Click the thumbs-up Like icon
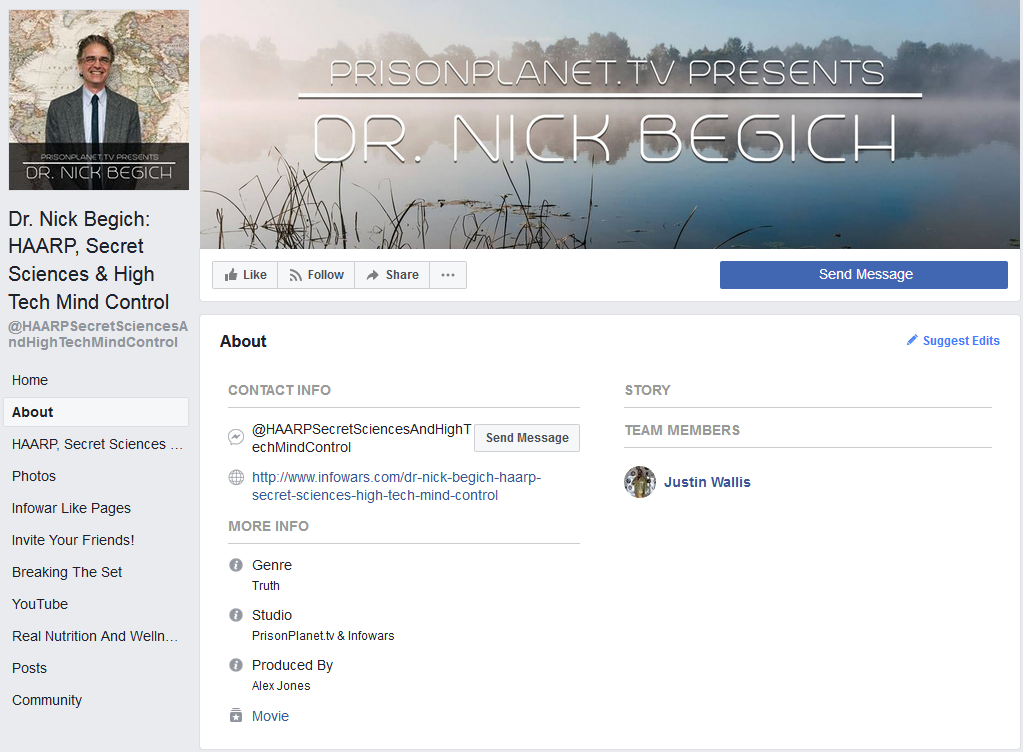 230,275
